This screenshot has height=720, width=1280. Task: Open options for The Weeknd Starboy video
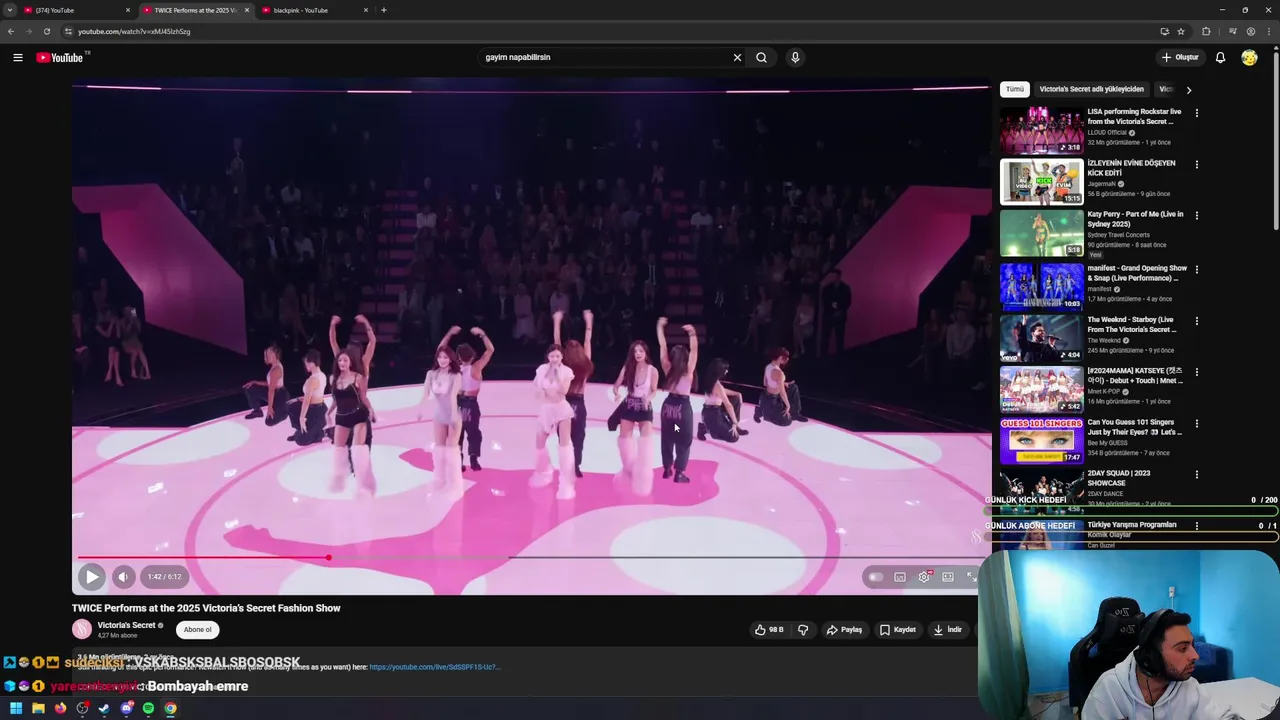coord(1196,321)
